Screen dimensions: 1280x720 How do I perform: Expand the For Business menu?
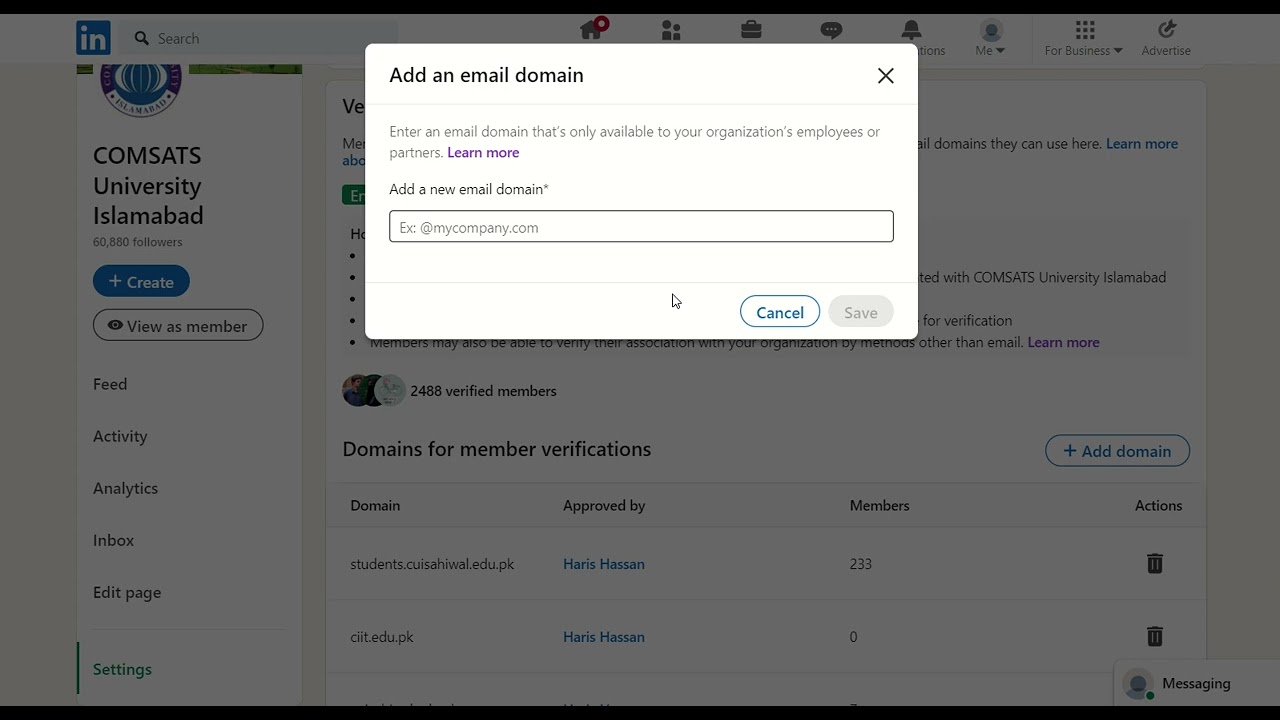(1084, 38)
